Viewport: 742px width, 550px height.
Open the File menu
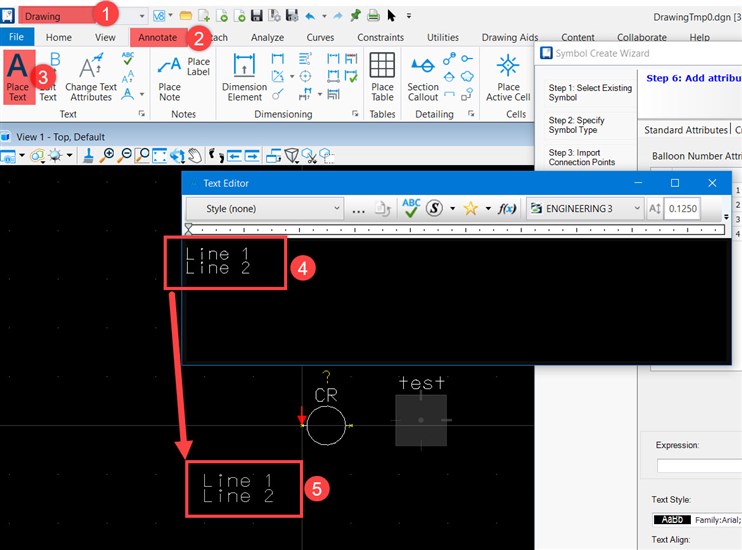(x=16, y=38)
